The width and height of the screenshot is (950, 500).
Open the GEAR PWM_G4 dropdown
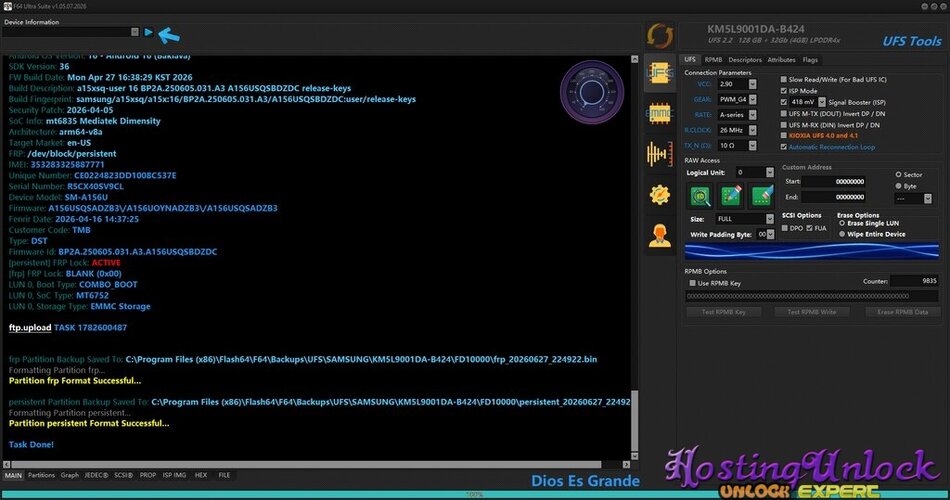coord(752,99)
